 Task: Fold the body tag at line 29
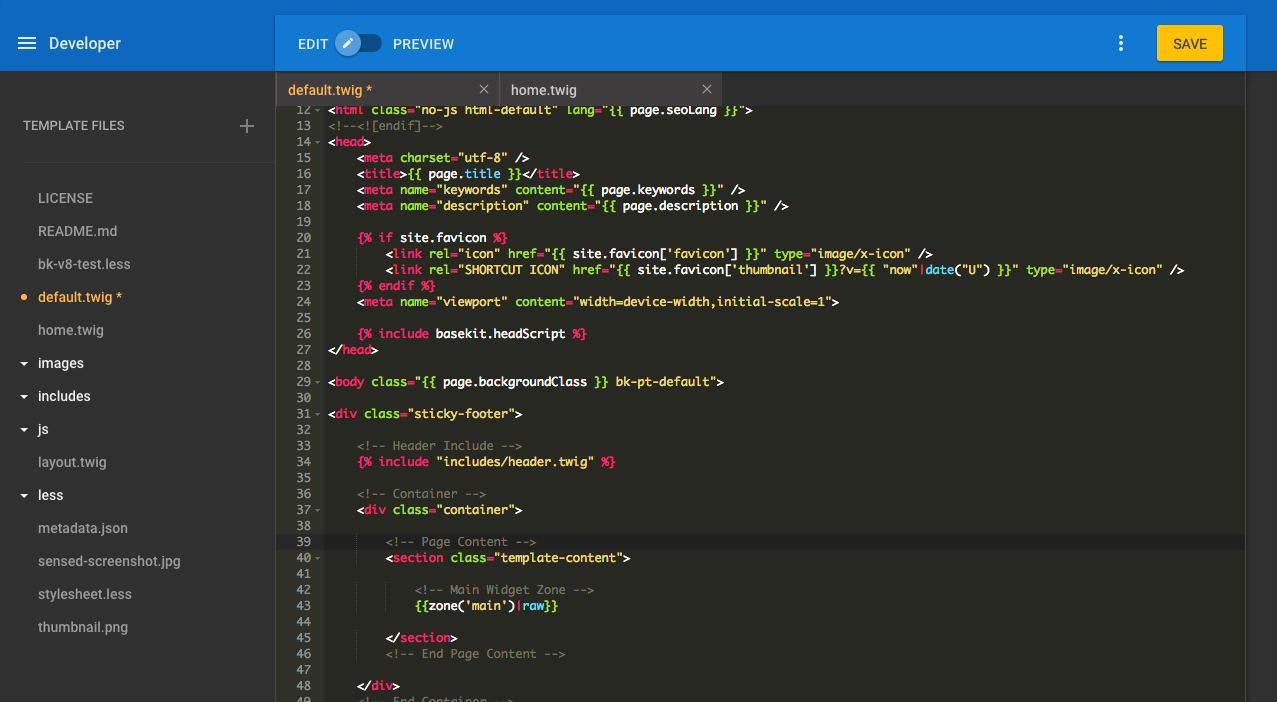(x=317, y=382)
